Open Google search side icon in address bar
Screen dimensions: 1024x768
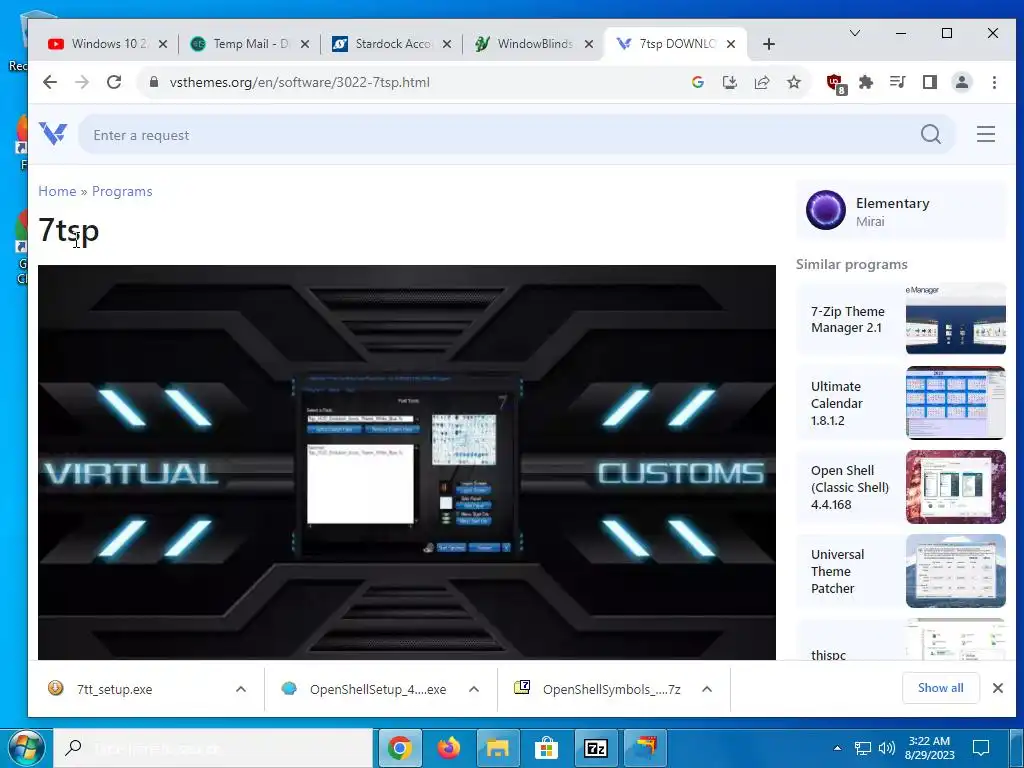[x=697, y=82]
